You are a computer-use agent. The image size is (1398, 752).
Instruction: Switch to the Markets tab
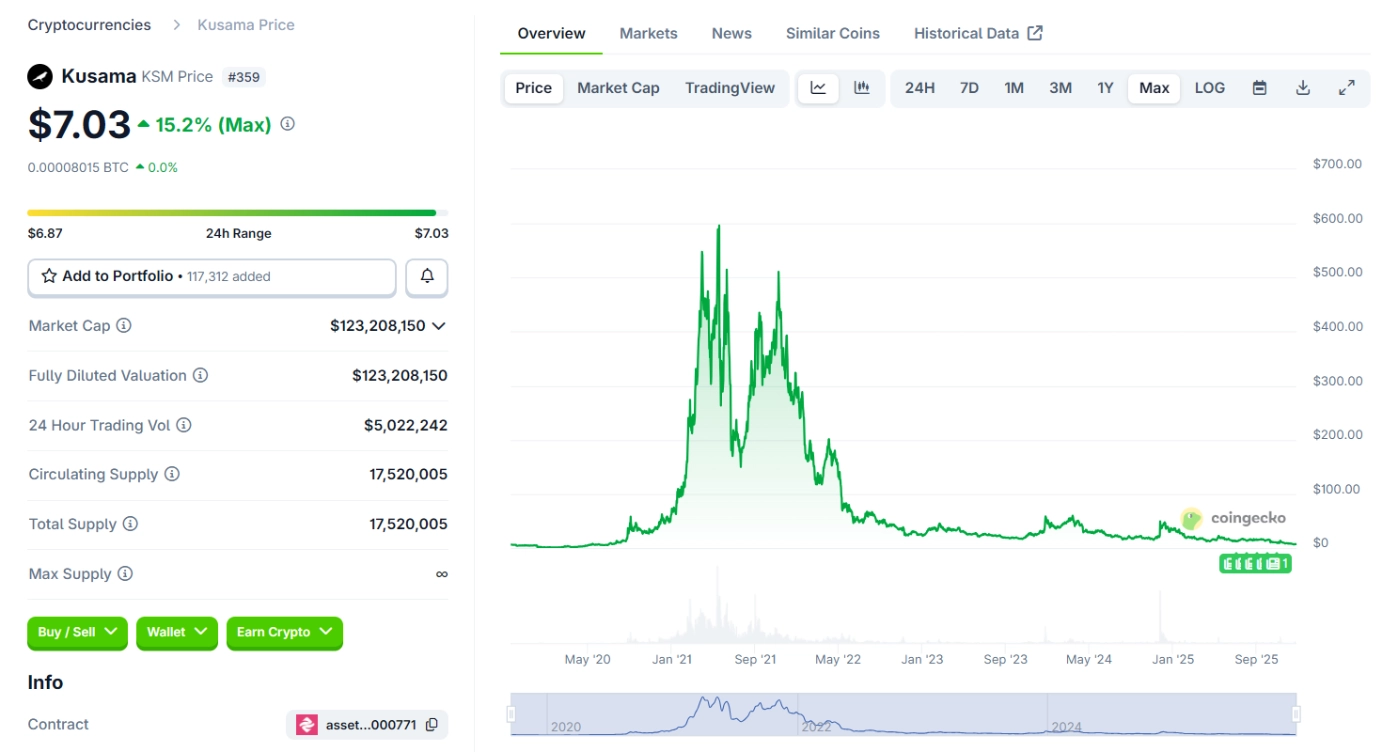pyautogui.click(x=648, y=33)
